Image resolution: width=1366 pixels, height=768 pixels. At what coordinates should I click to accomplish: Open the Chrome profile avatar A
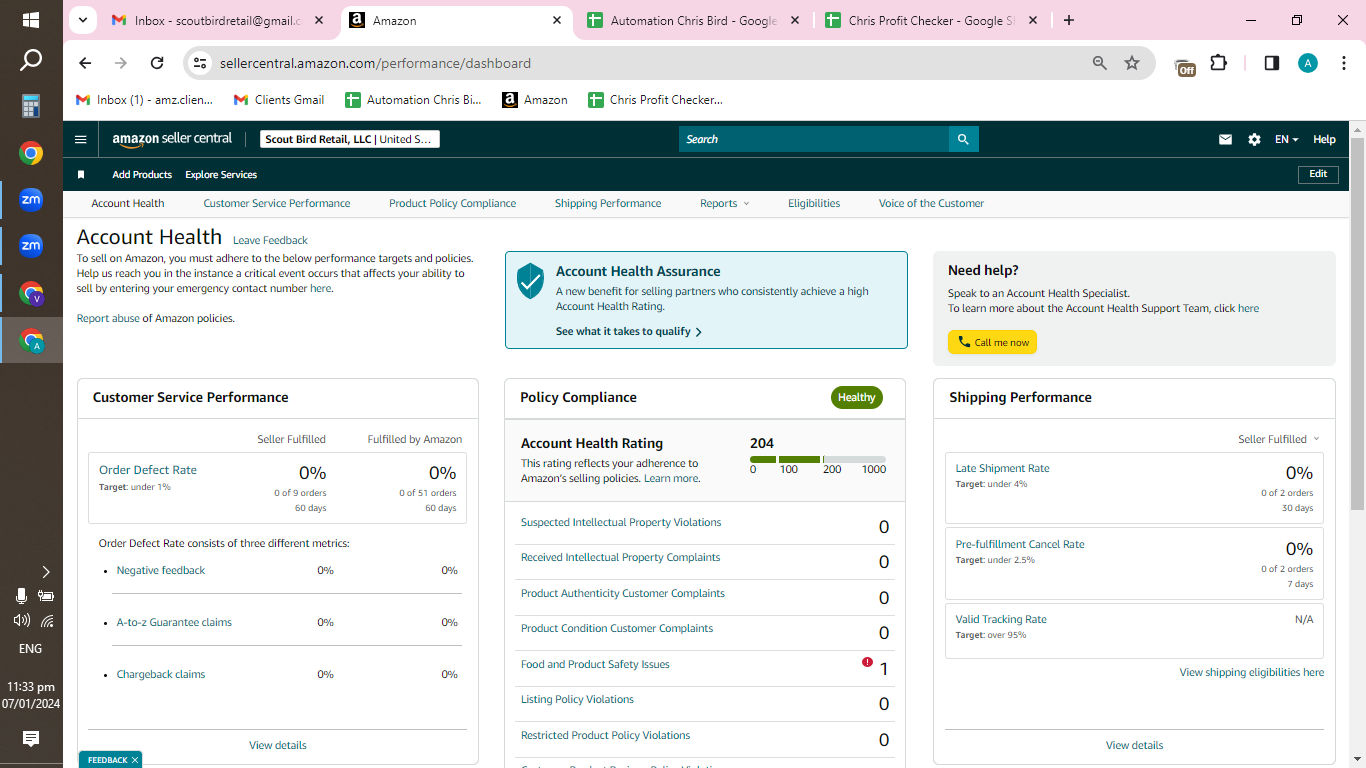click(1308, 63)
